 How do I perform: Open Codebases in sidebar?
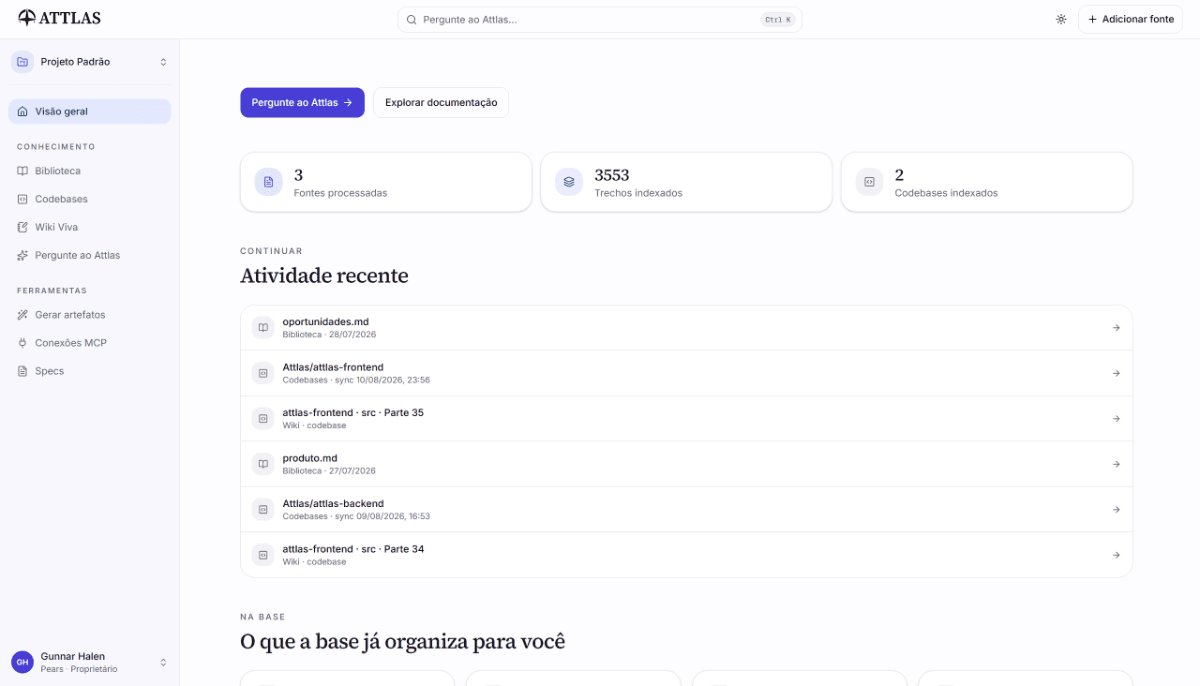tap(89, 199)
